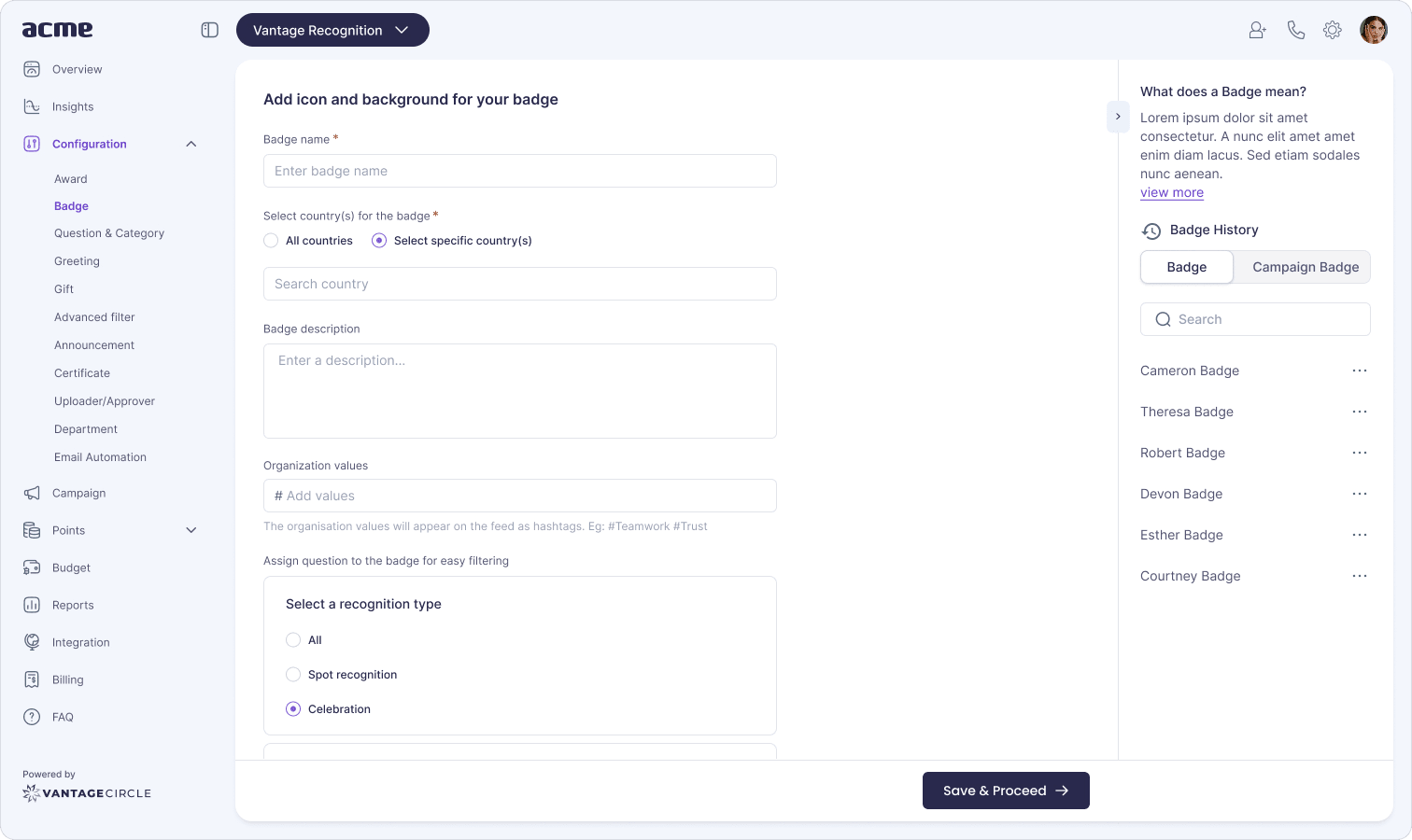
Task: Collapse the Configuration menu
Action: [191, 144]
